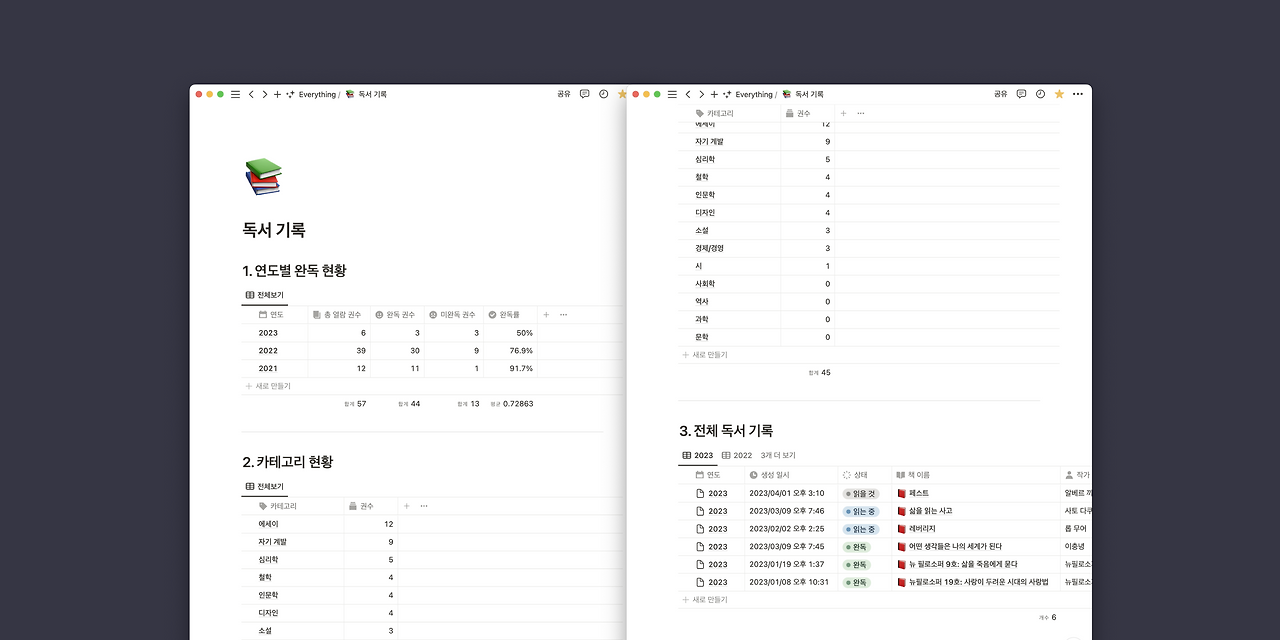Select the 전체보기 tab under 카테고리 현황
Image resolution: width=1280 pixels, height=640 pixels.
pyautogui.click(x=264, y=486)
